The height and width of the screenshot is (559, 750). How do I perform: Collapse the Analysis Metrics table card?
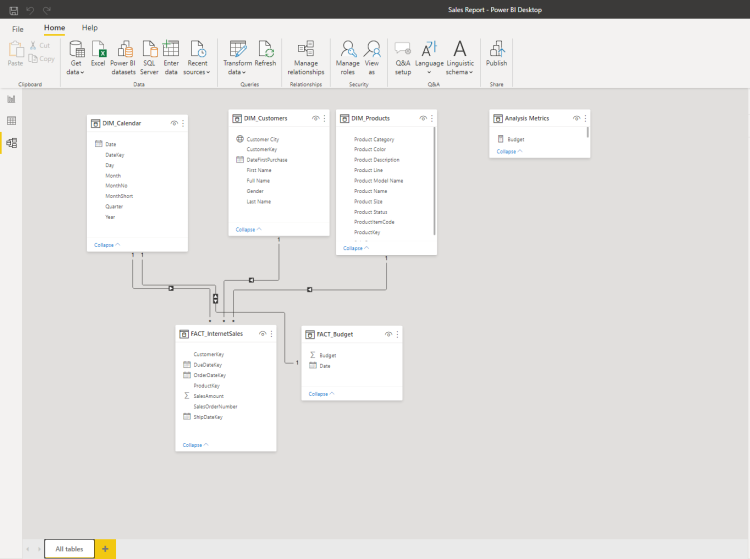tap(509, 152)
